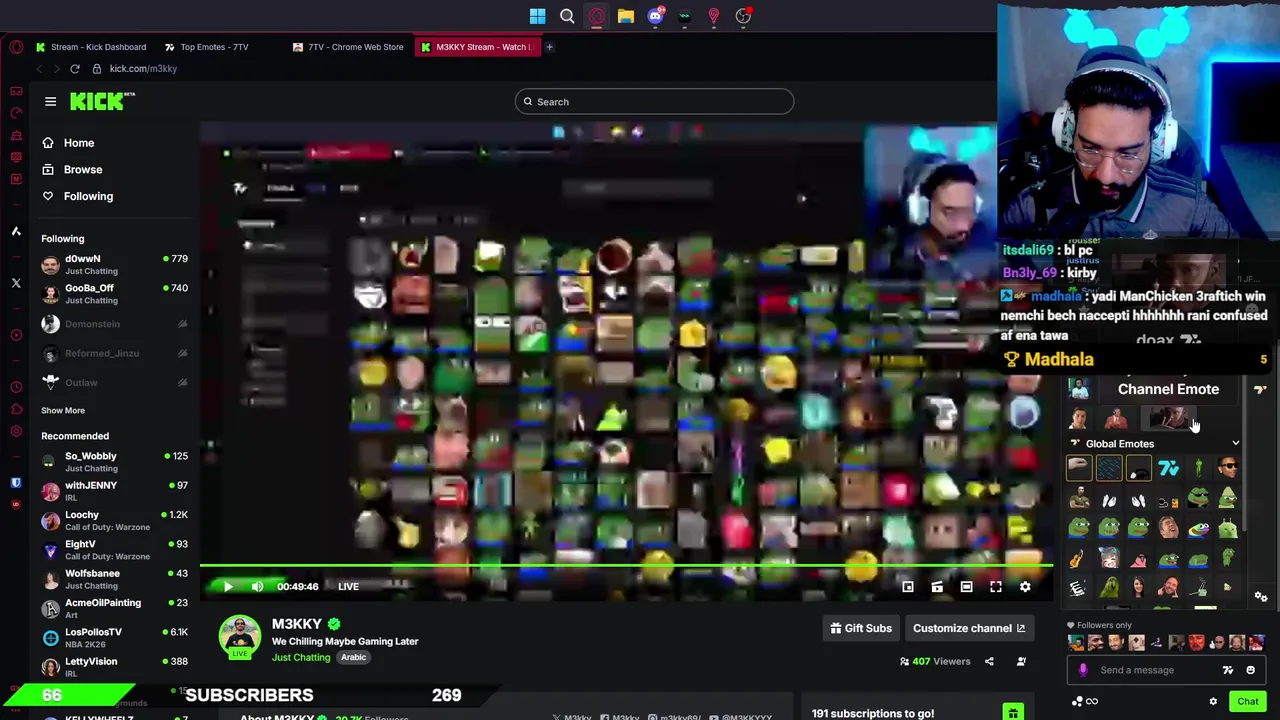Open withJENNY recommended channel
The image size is (1280, 720).
click(x=114, y=491)
